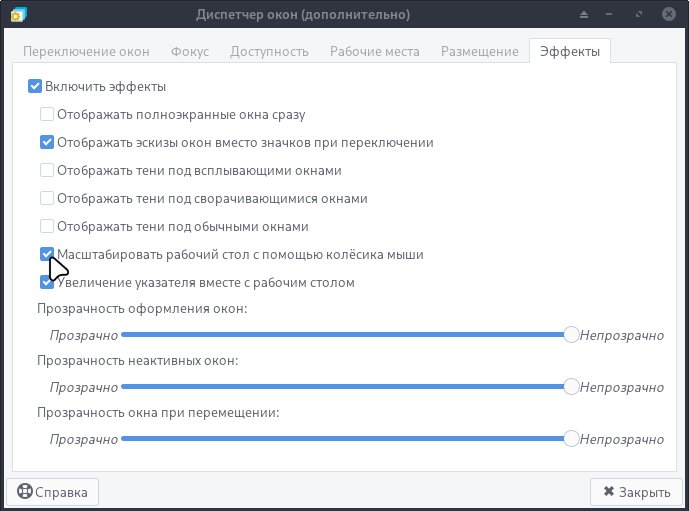The height and width of the screenshot is (511, 689).
Task: Enable 'Отображать тени под всплывающими окнами'
Action: pyautogui.click(x=47, y=171)
